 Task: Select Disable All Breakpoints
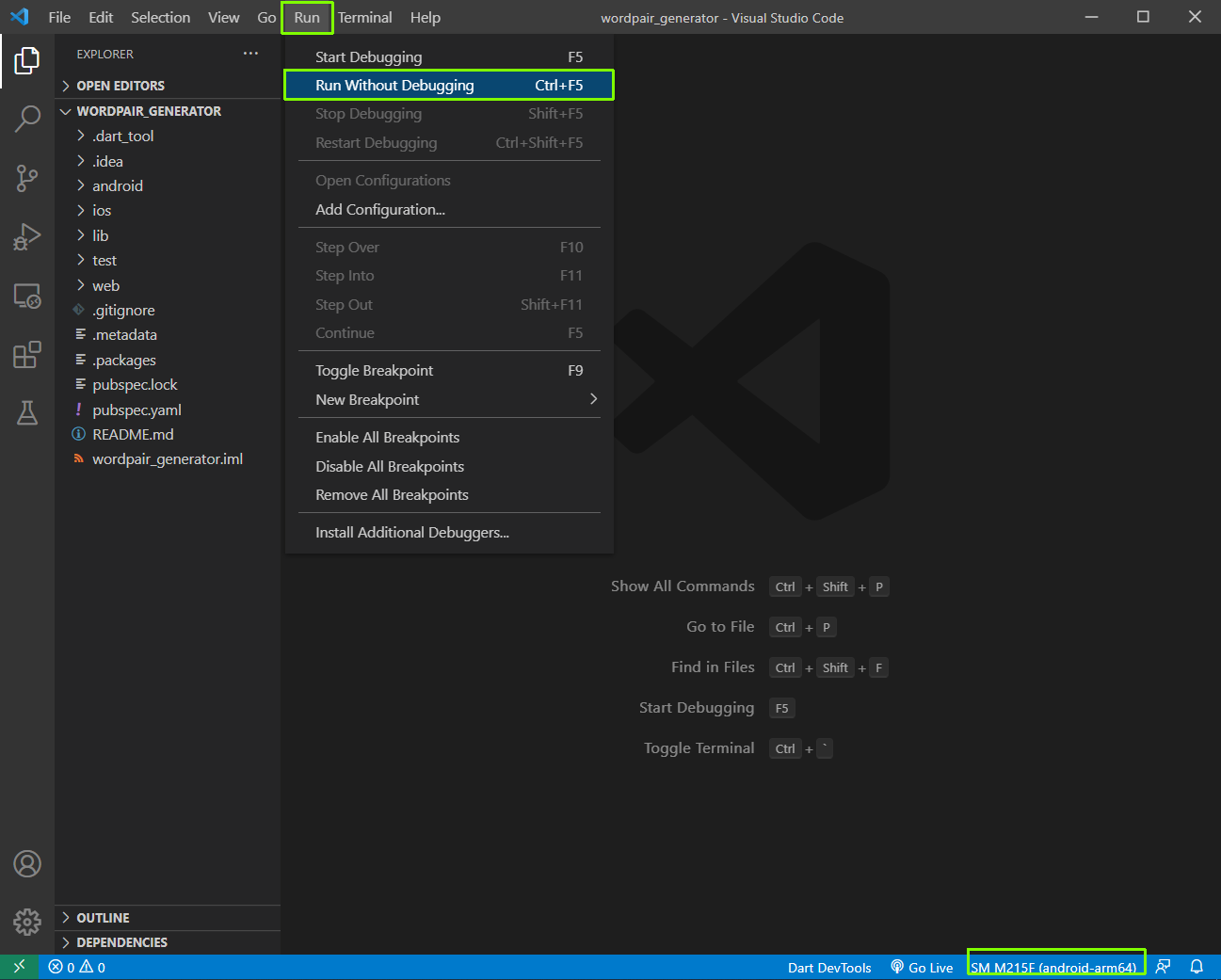(449, 467)
